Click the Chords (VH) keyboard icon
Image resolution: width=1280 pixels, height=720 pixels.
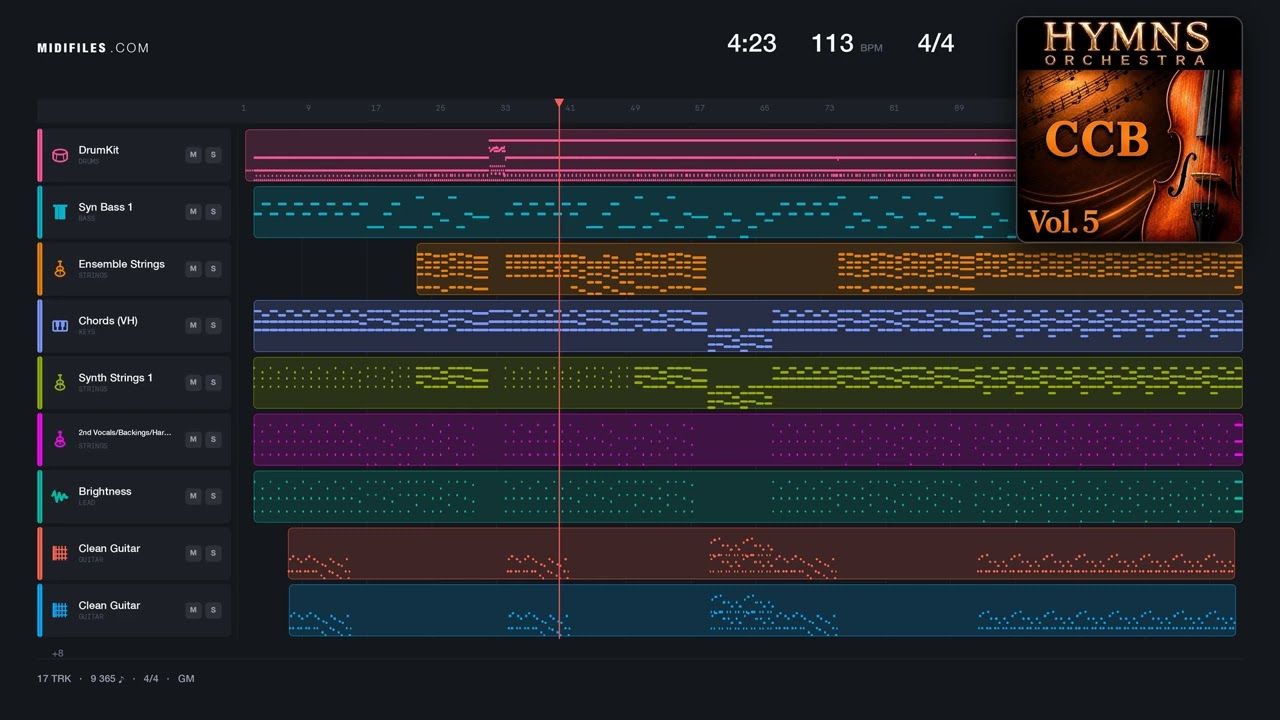click(60, 326)
